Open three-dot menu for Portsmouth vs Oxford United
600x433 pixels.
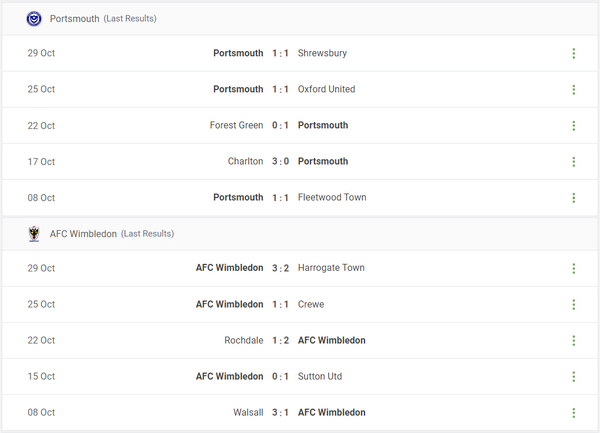[573, 90]
